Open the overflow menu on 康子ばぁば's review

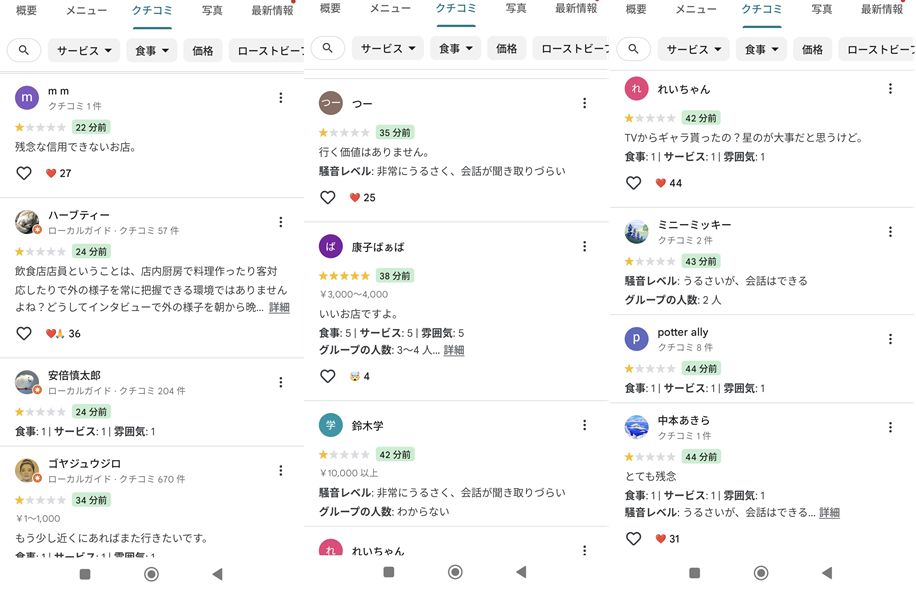[585, 246]
